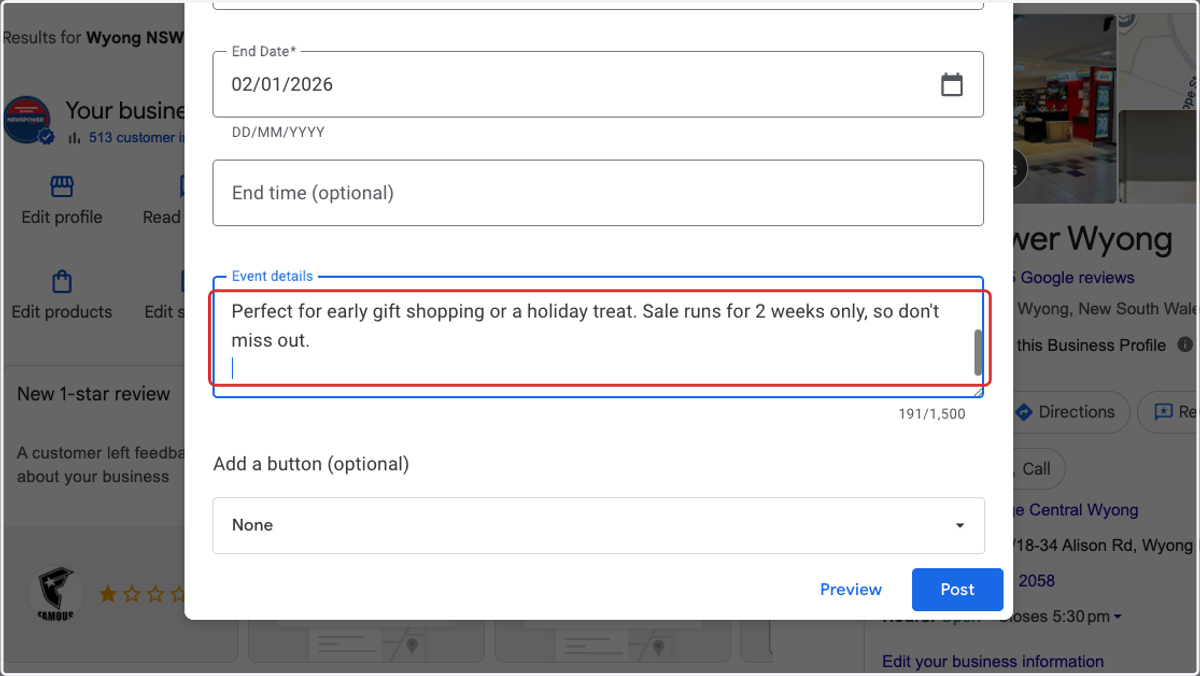Open the Add a button dropdown showing None
The width and height of the screenshot is (1200, 676).
tap(598, 525)
